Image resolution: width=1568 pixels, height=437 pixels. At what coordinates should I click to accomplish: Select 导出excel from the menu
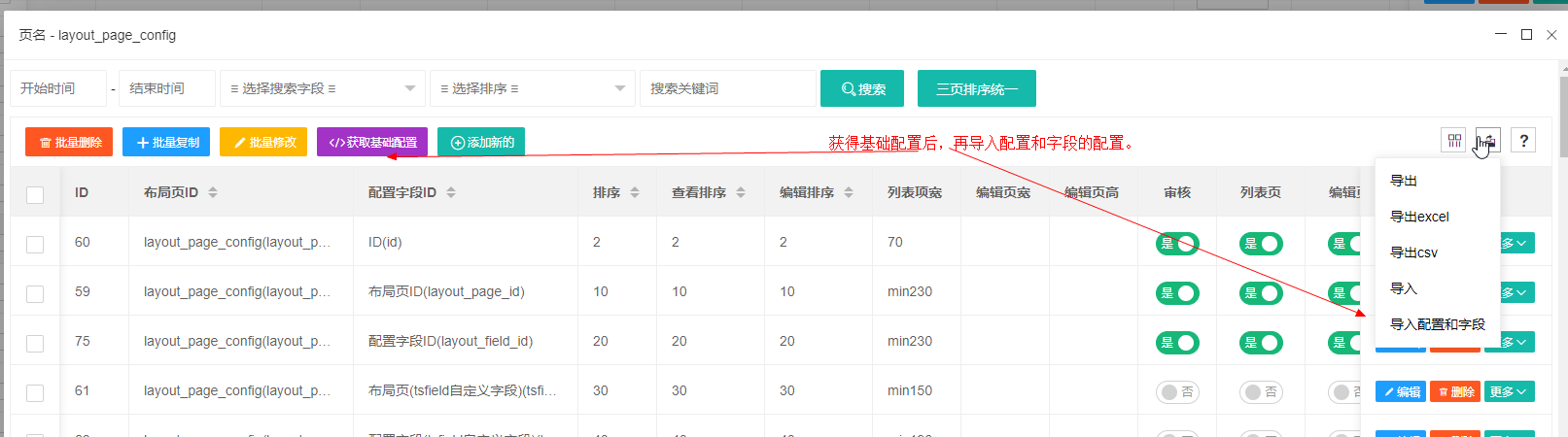(1419, 217)
